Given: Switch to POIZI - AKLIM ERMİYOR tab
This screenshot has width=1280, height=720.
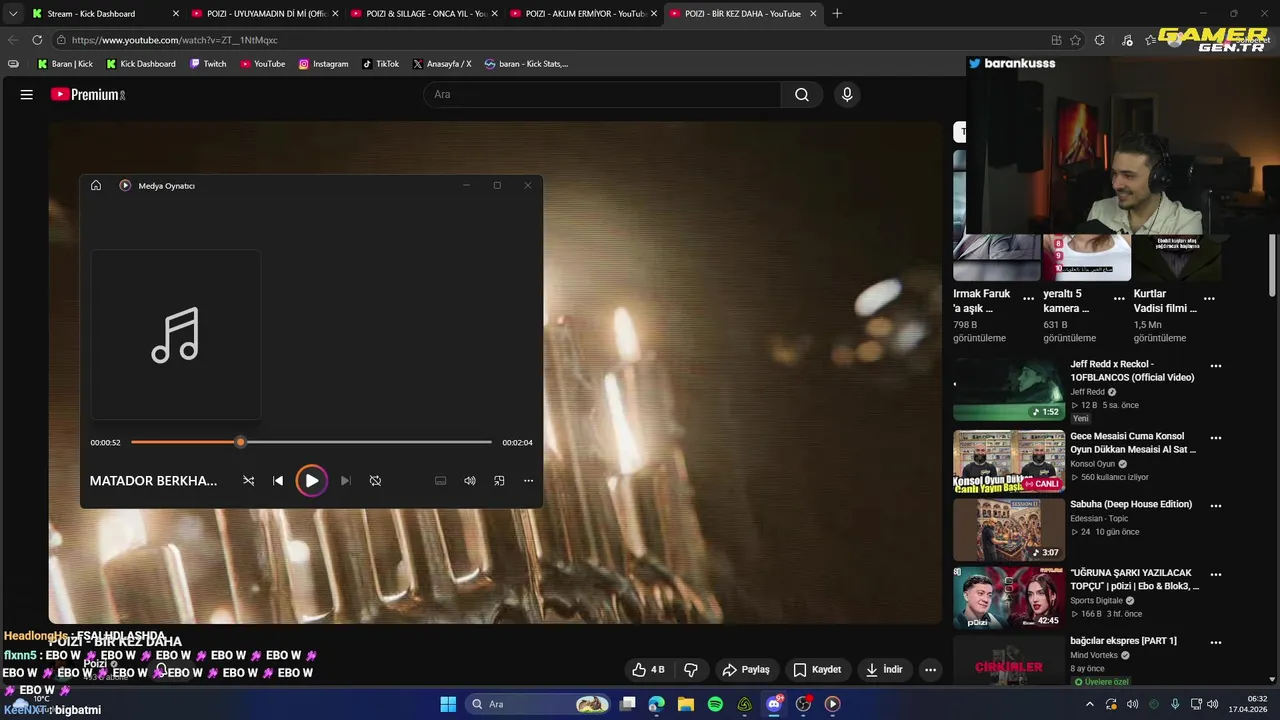Looking at the screenshot, I should pyautogui.click(x=584, y=14).
